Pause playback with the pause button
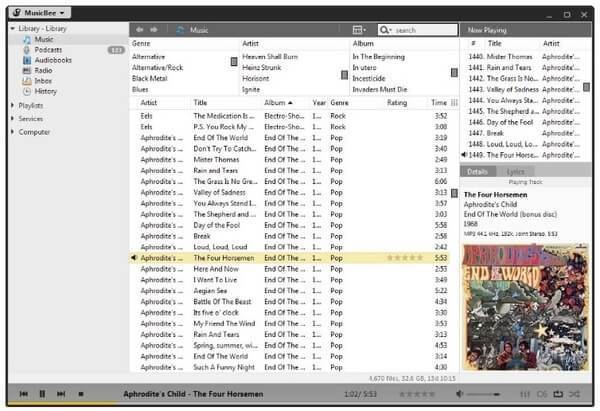This screenshot has height=411, width=600. 42,394
